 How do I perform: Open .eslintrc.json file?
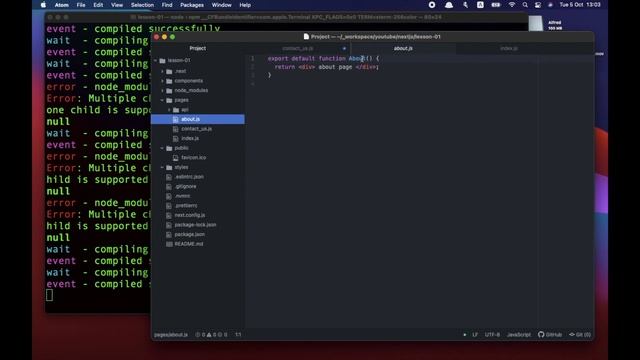coord(189,177)
